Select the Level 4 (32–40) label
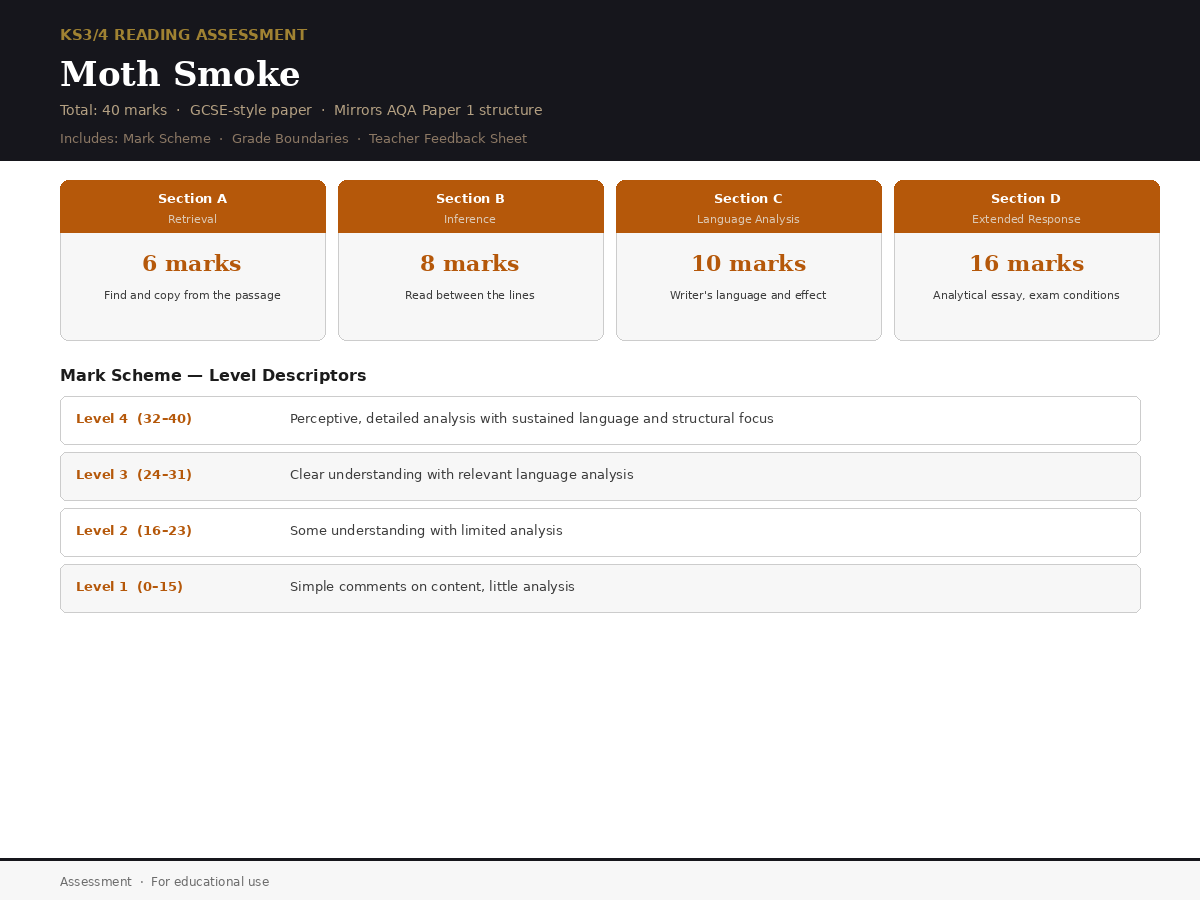The width and height of the screenshot is (1200, 900). click(134, 419)
